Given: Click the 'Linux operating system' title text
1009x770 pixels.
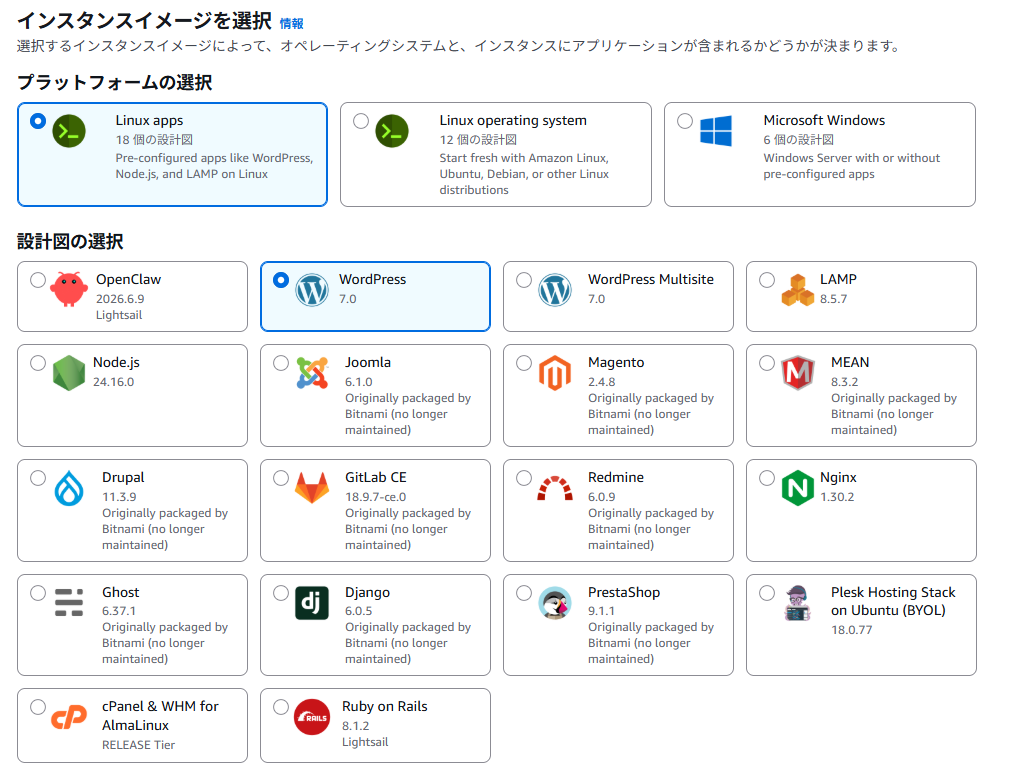Looking at the screenshot, I should click(x=513, y=120).
